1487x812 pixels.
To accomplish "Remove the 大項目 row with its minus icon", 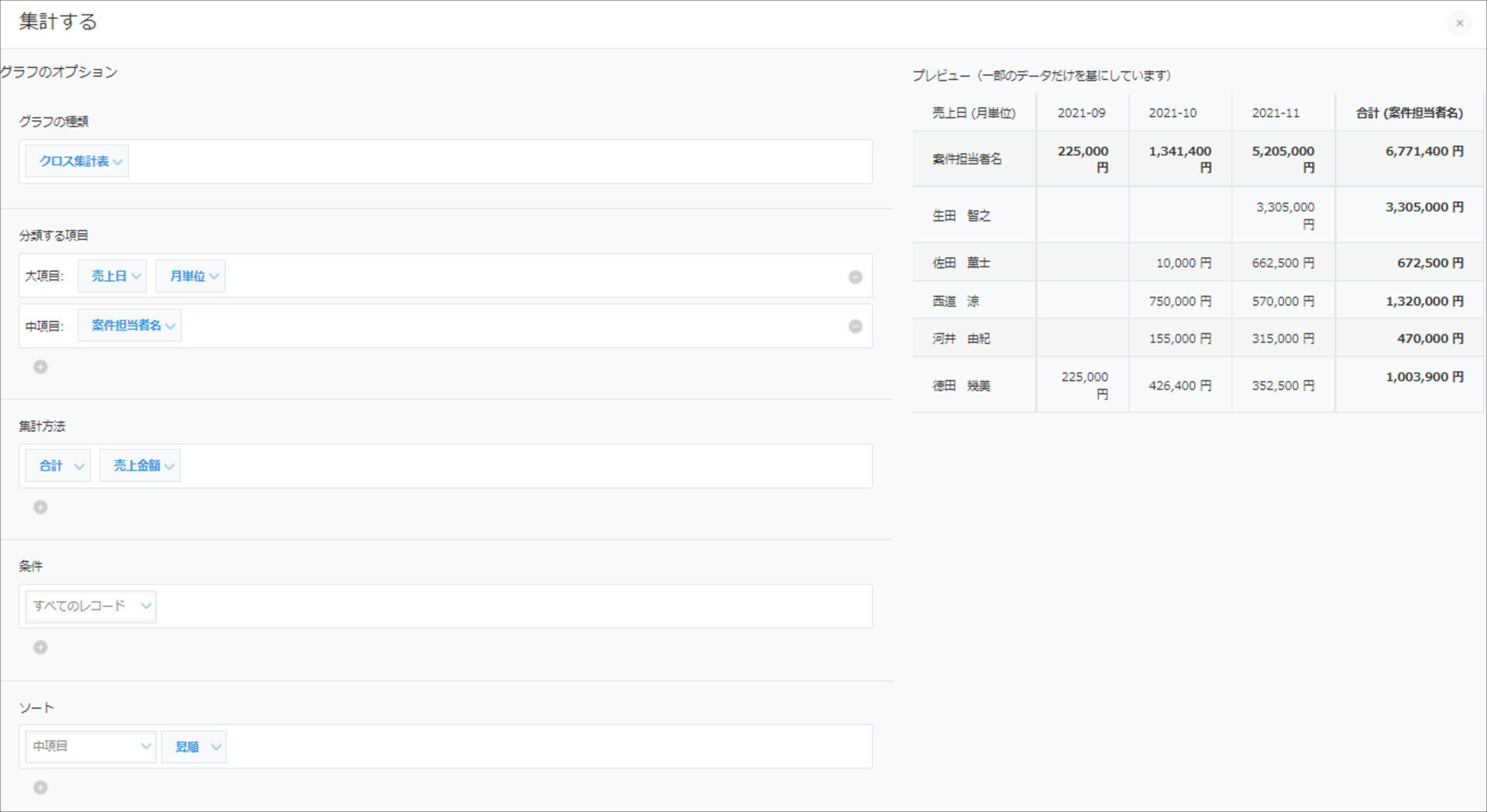I will [855, 276].
